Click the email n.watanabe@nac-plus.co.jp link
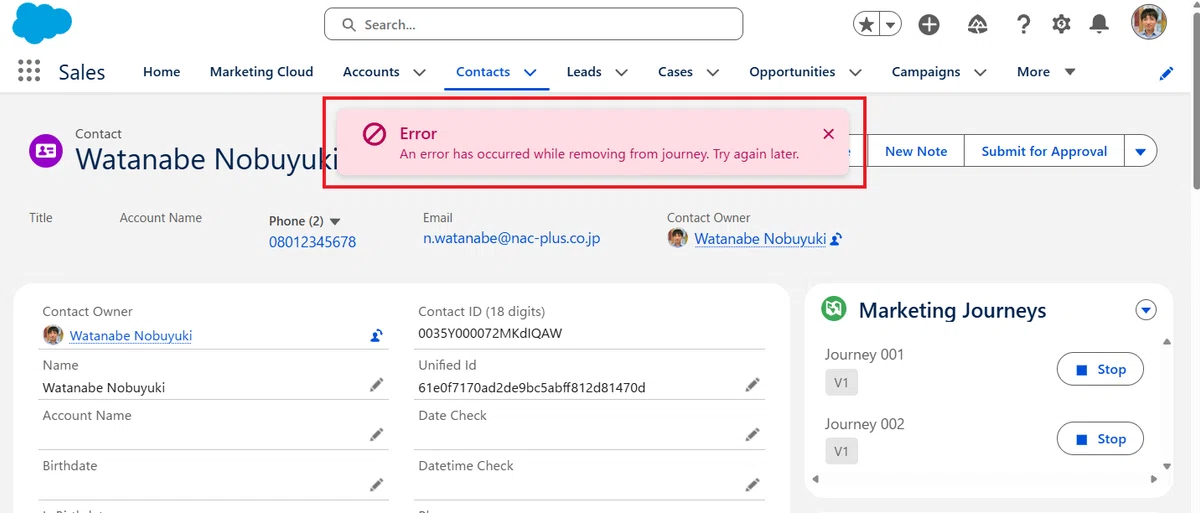This screenshot has height=513, width=1200. (x=511, y=238)
